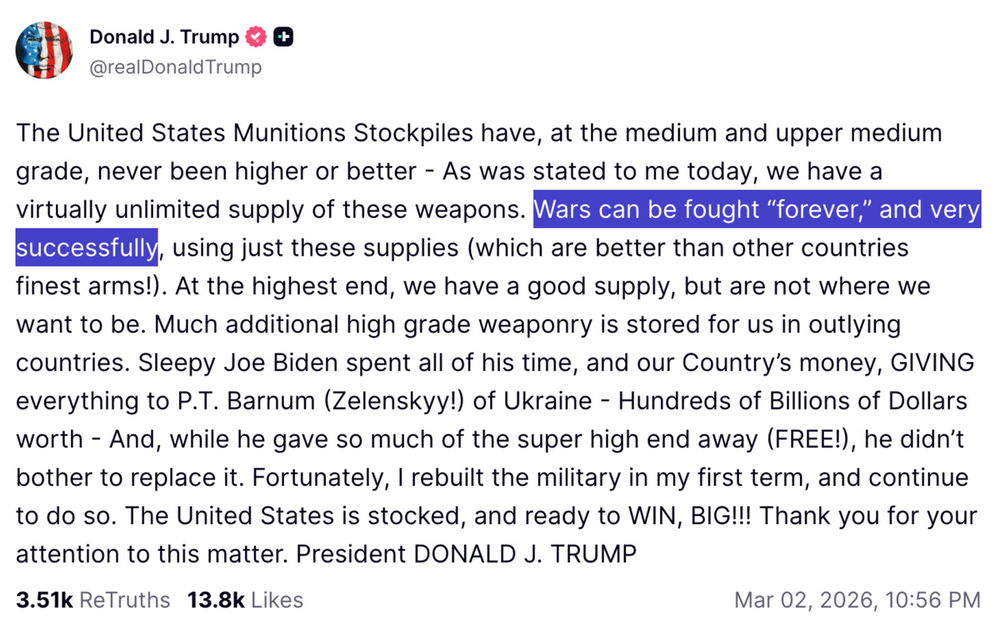Click the highlighted word "successfully"
This screenshot has height=631, width=1000.
click(86, 248)
